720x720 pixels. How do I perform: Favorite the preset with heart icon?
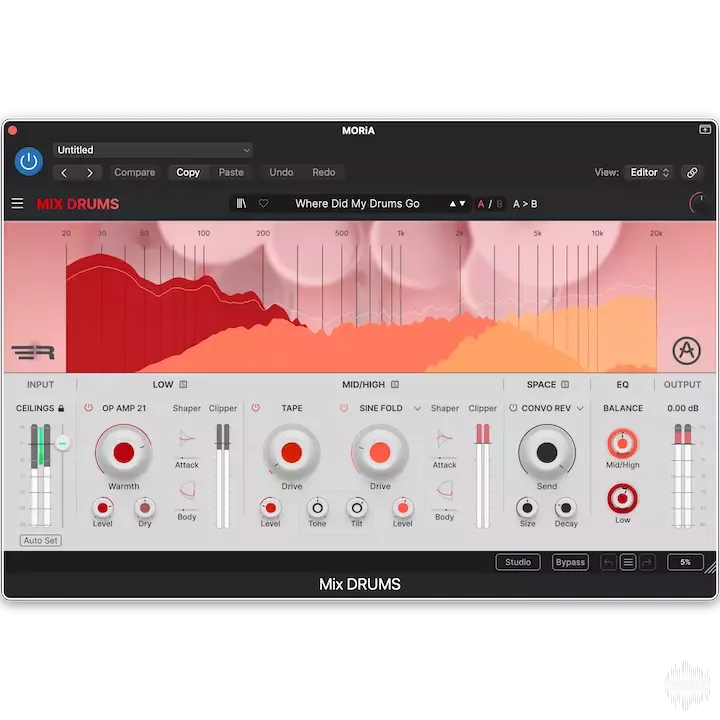point(264,203)
